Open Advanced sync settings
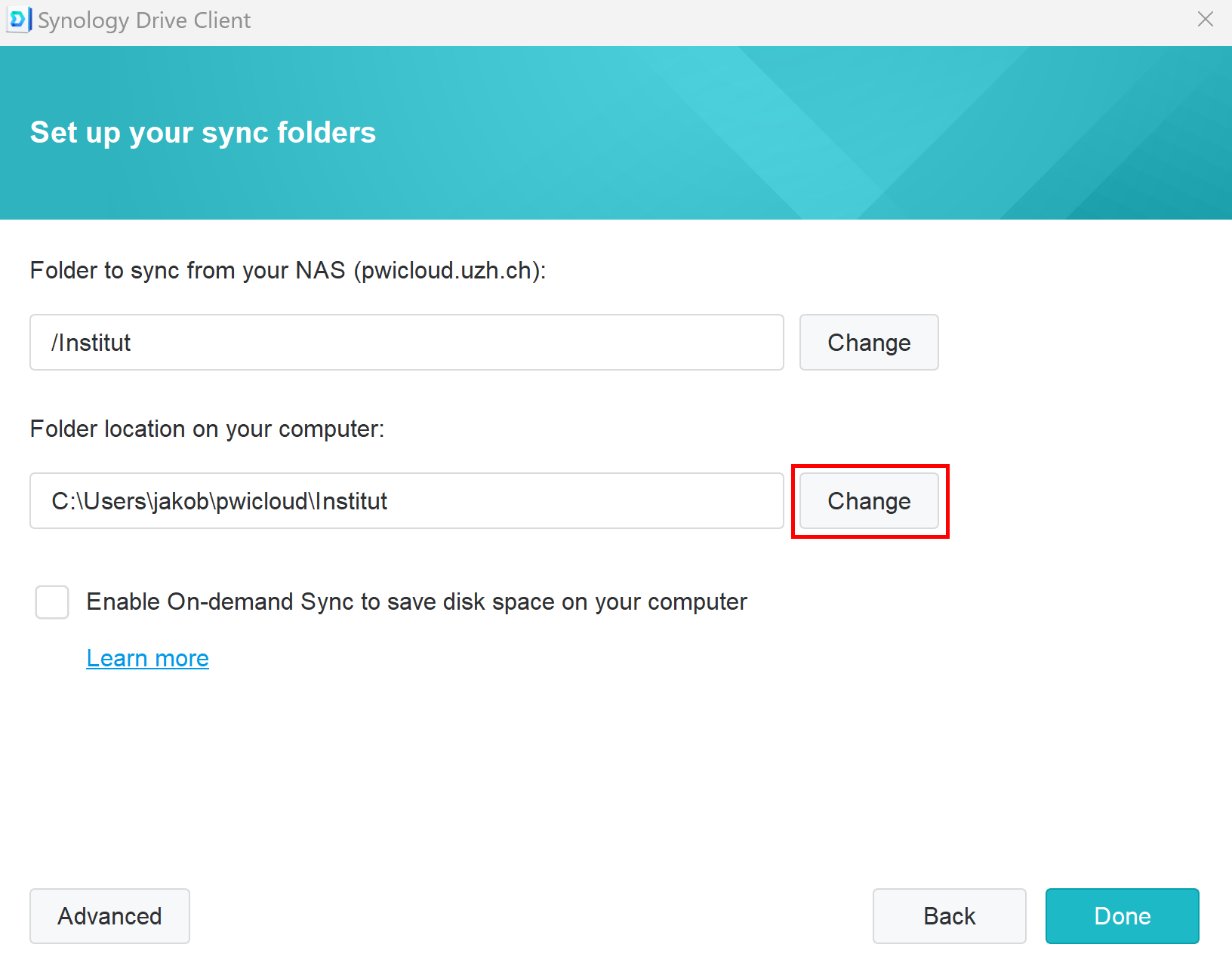Screen dimensions: 1232x975 [109, 916]
